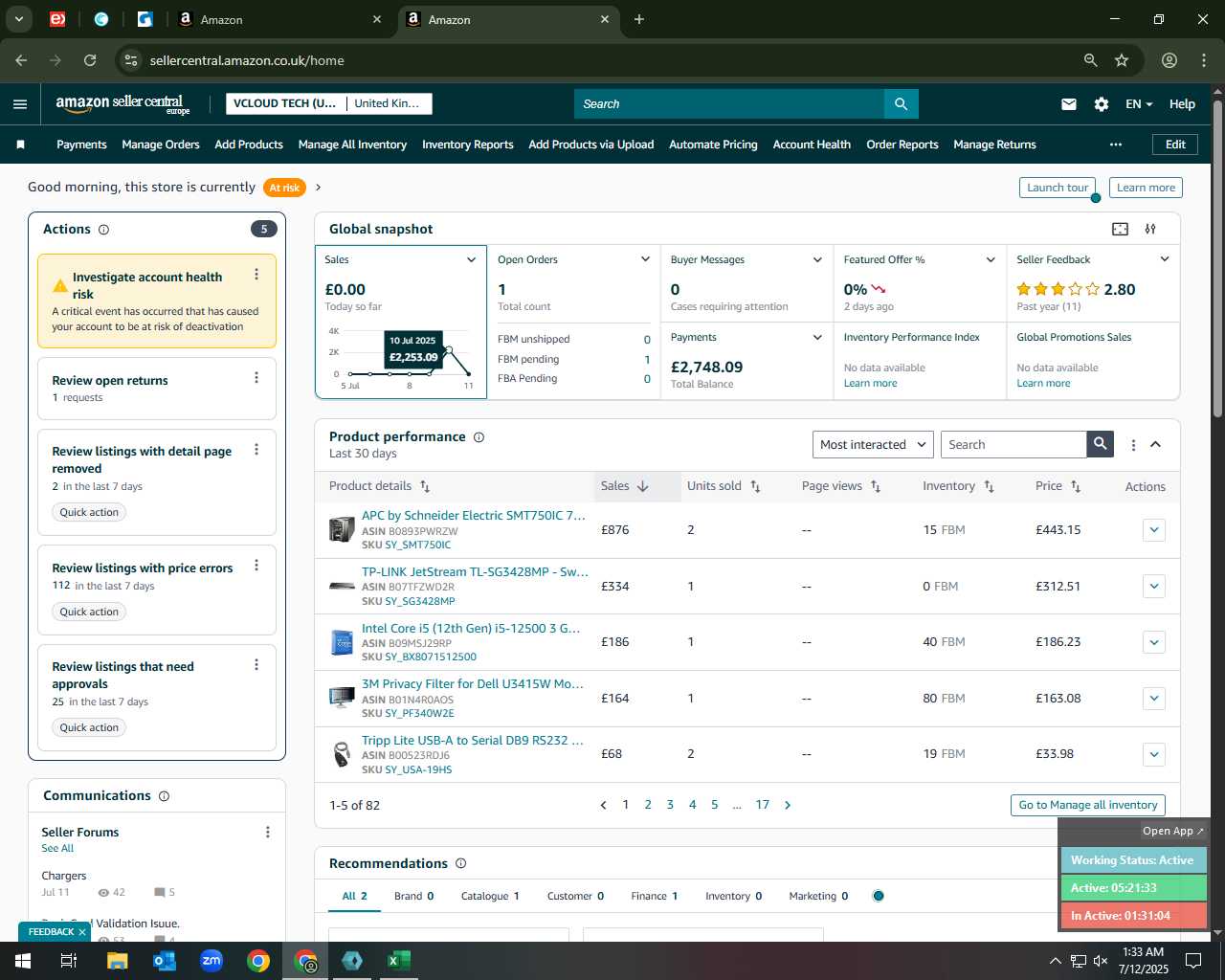
Task: Click the Learn more button at top right
Action: pos(1146,188)
